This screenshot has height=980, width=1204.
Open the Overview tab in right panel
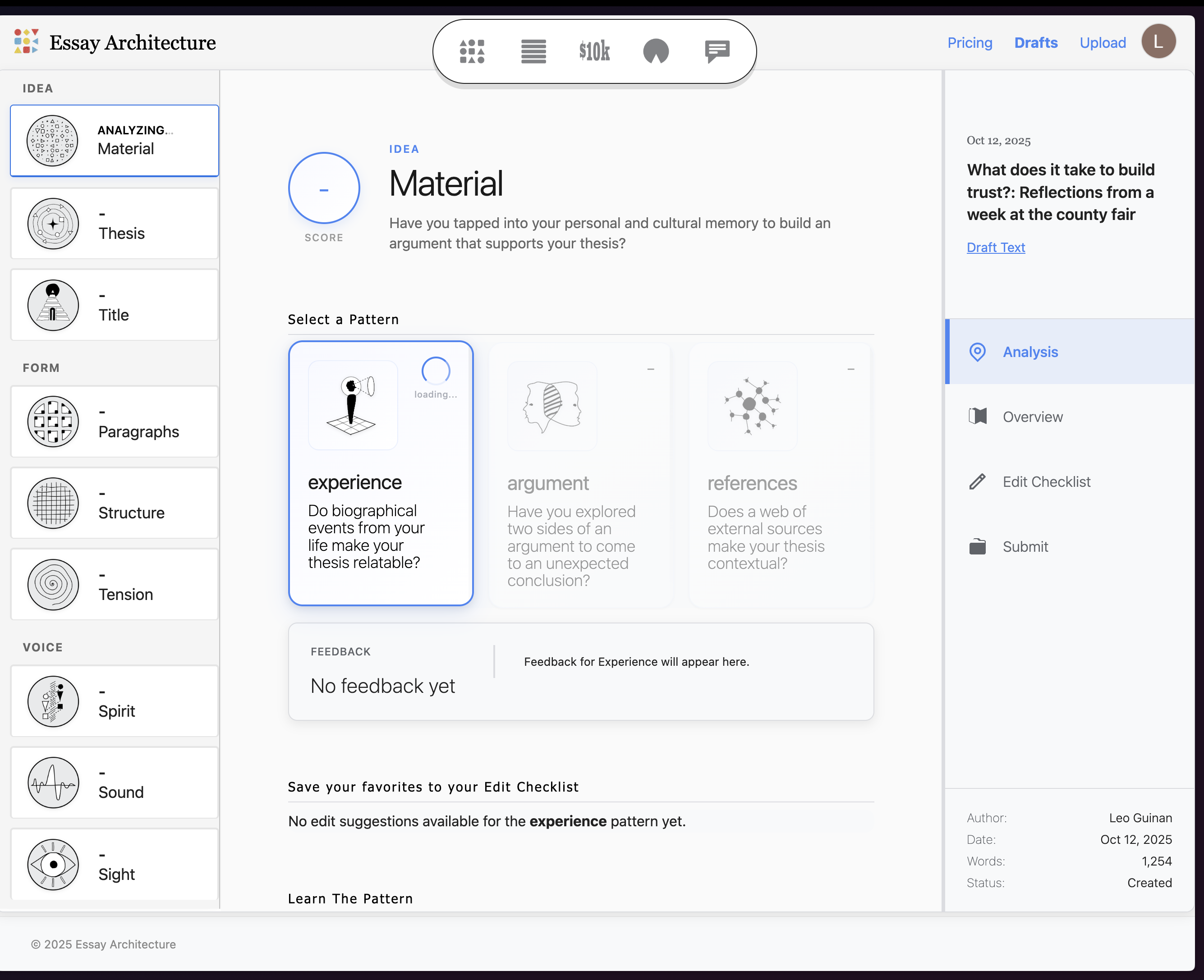tap(1032, 417)
